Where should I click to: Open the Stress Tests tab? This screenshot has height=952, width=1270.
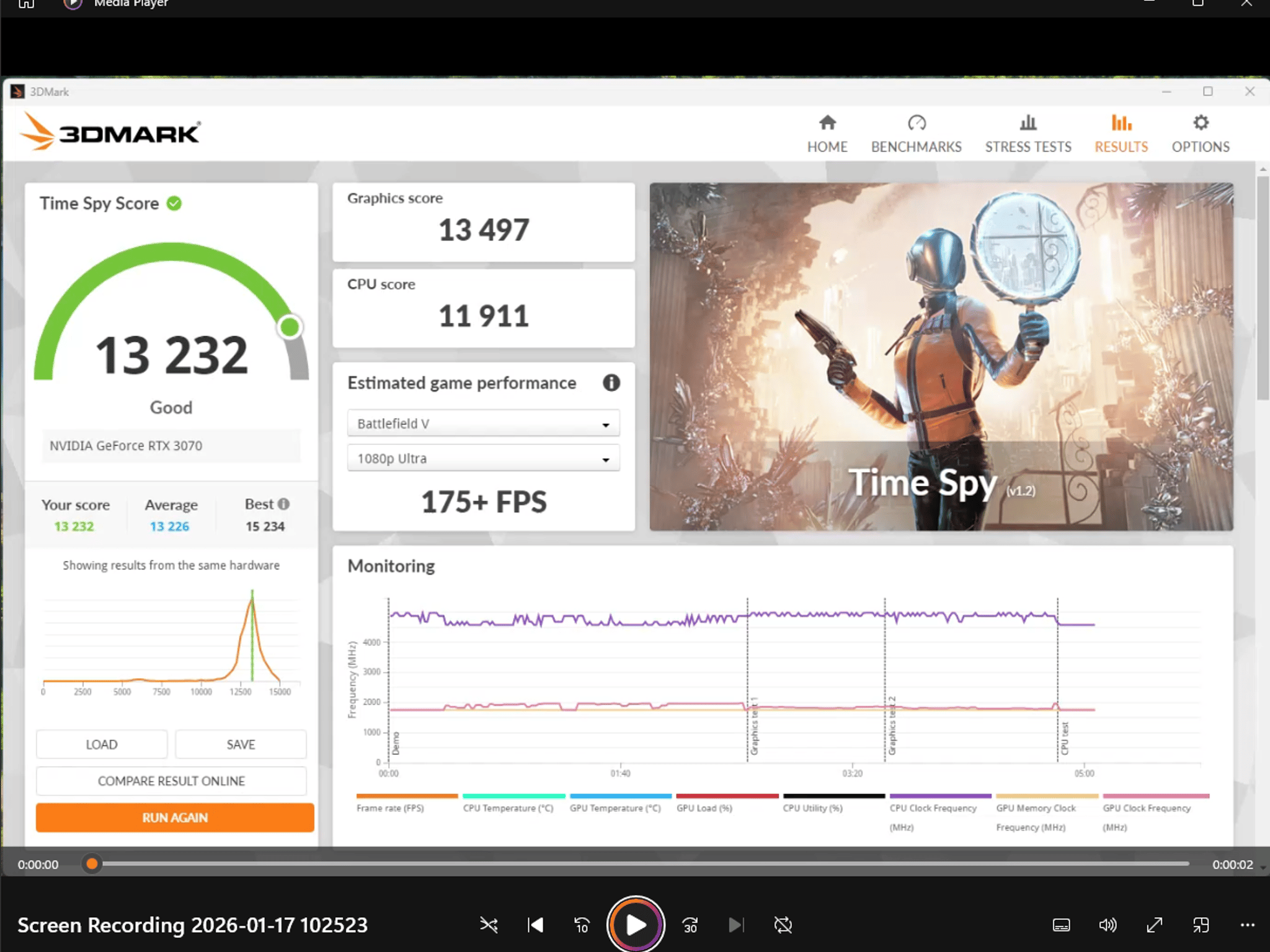(x=1028, y=134)
